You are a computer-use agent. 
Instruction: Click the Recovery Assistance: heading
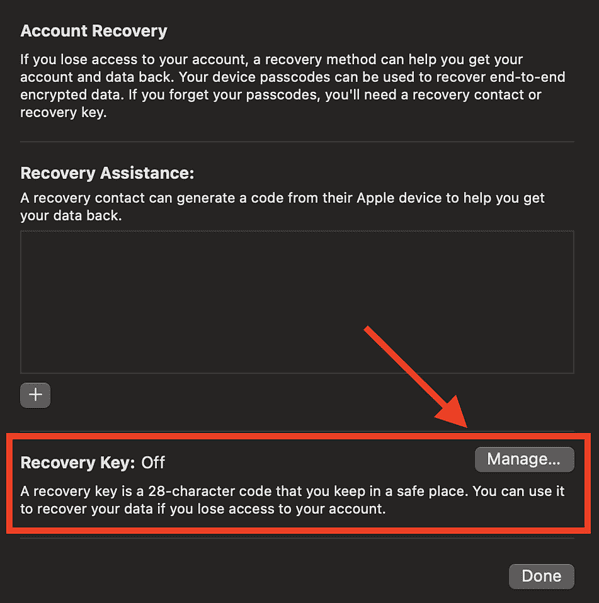(x=107, y=173)
